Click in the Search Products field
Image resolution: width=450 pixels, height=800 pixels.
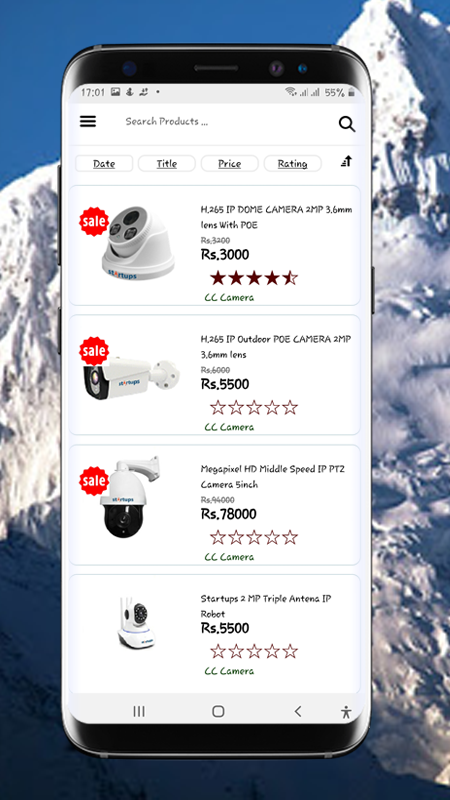pyautogui.click(x=214, y=121)
